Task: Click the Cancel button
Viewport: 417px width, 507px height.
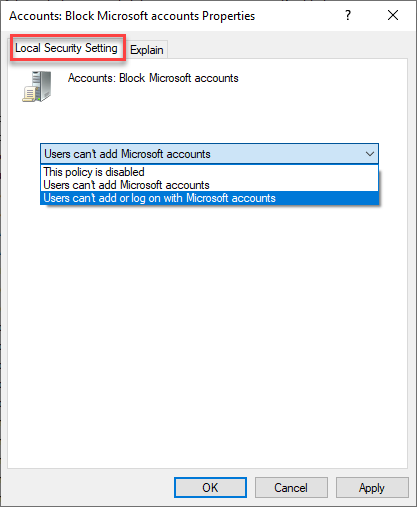Action: [x=291, y=488]
